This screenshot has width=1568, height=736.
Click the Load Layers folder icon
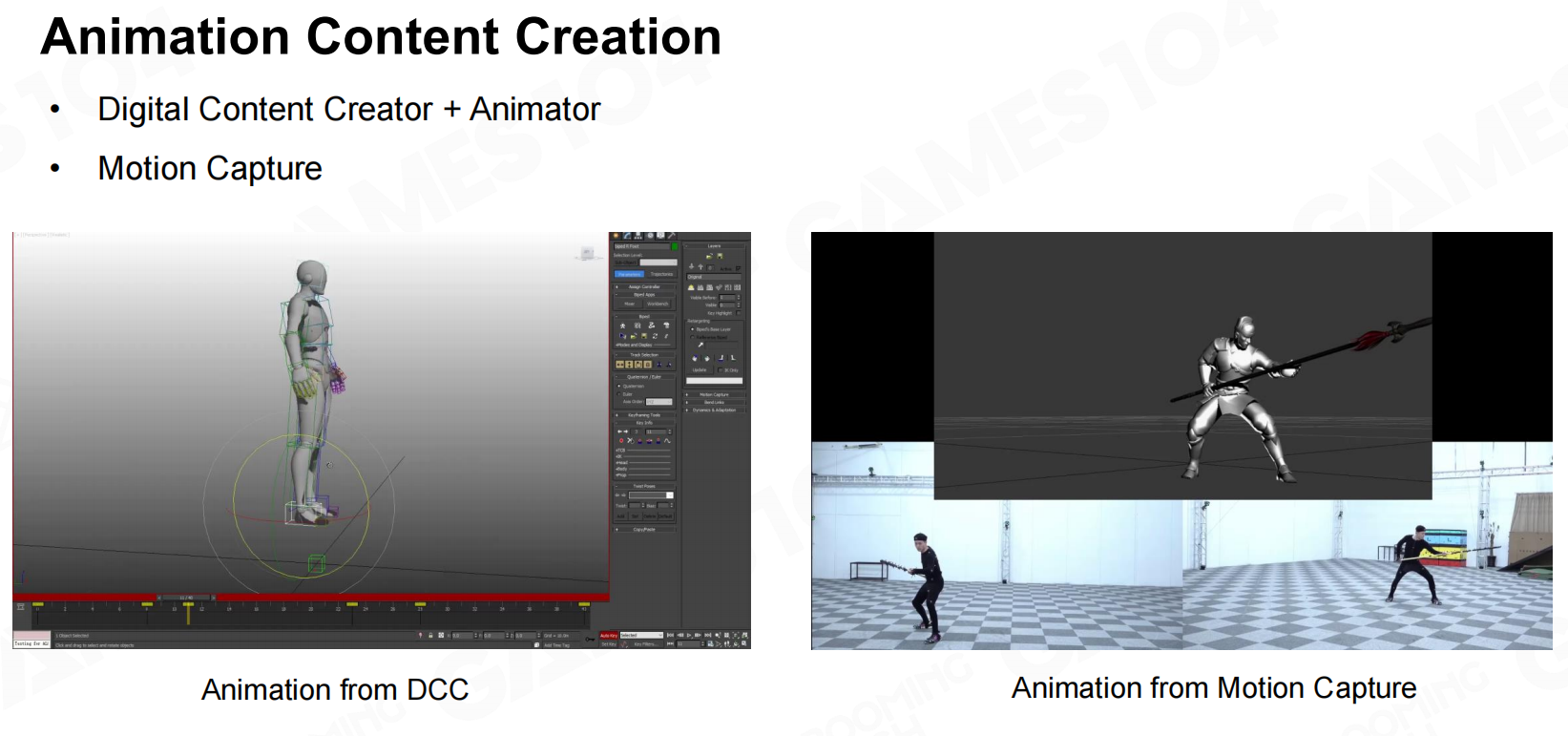709,256
